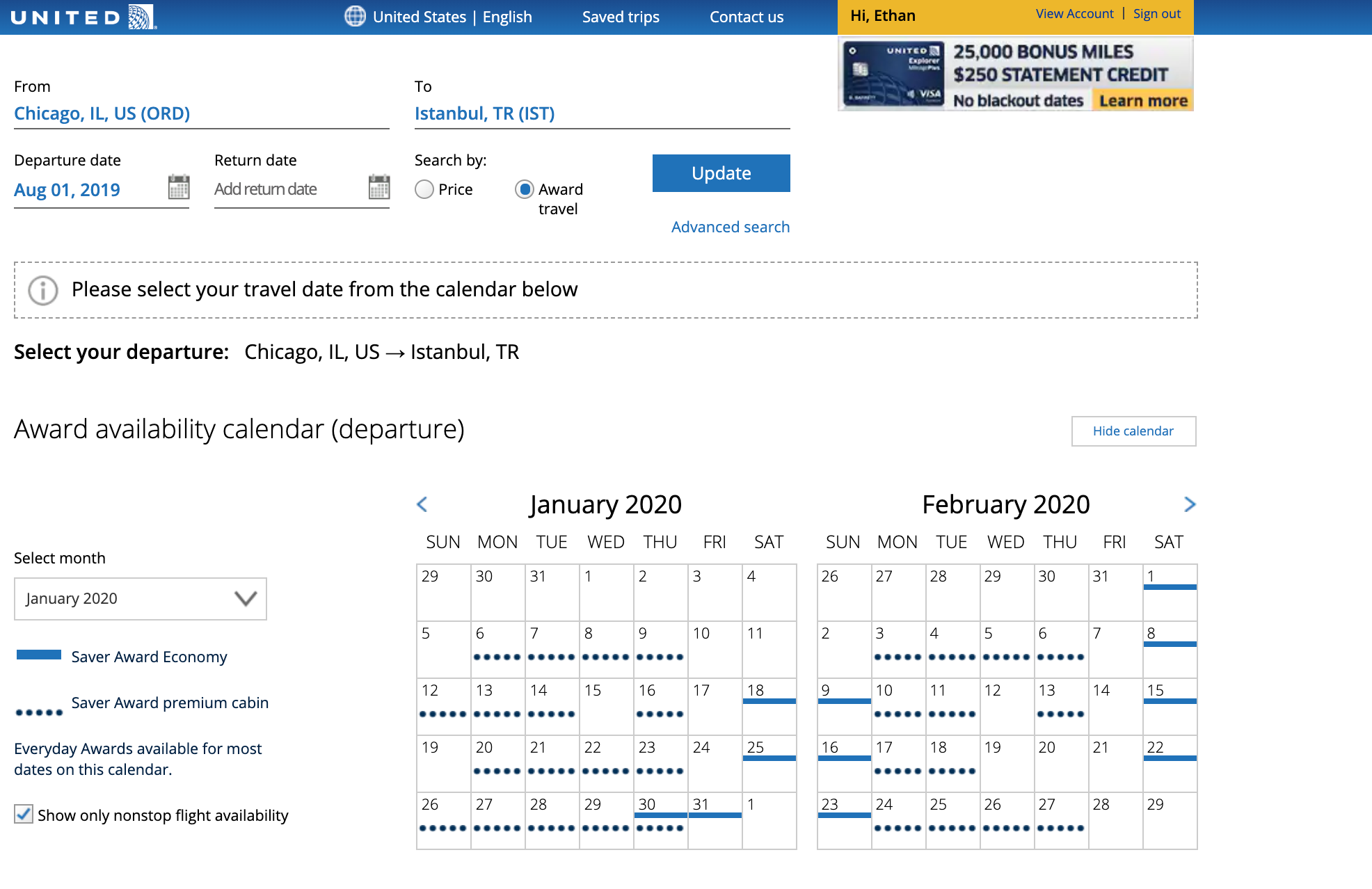Click the globe language icon
The width and height of the screenshot is (1372, 889).
[x=355, y=16]
